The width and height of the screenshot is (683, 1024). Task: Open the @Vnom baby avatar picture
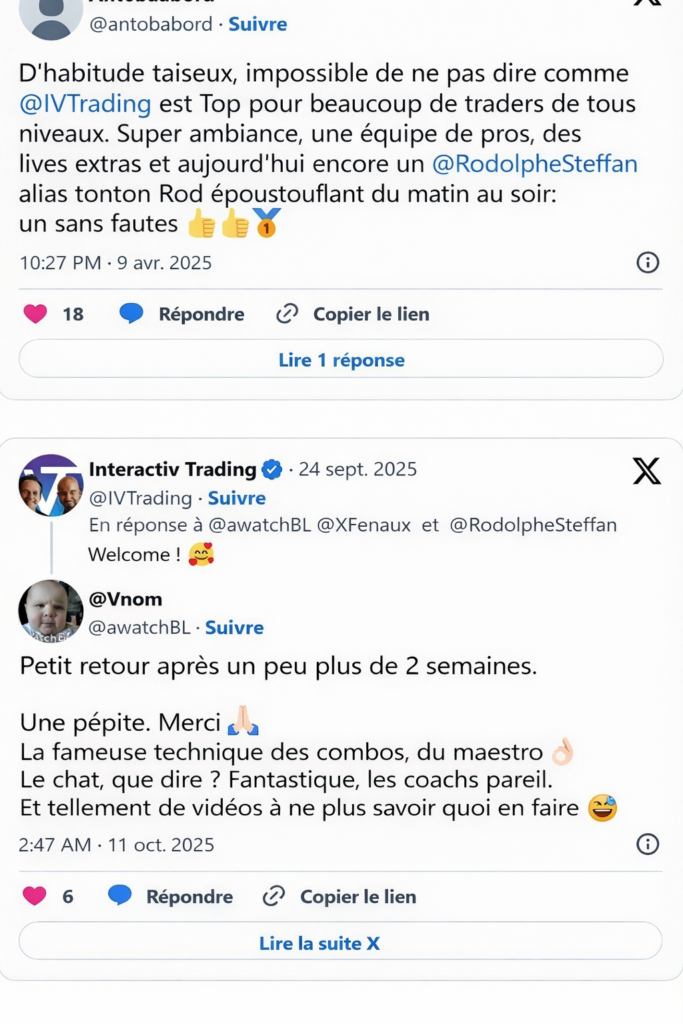50,610
